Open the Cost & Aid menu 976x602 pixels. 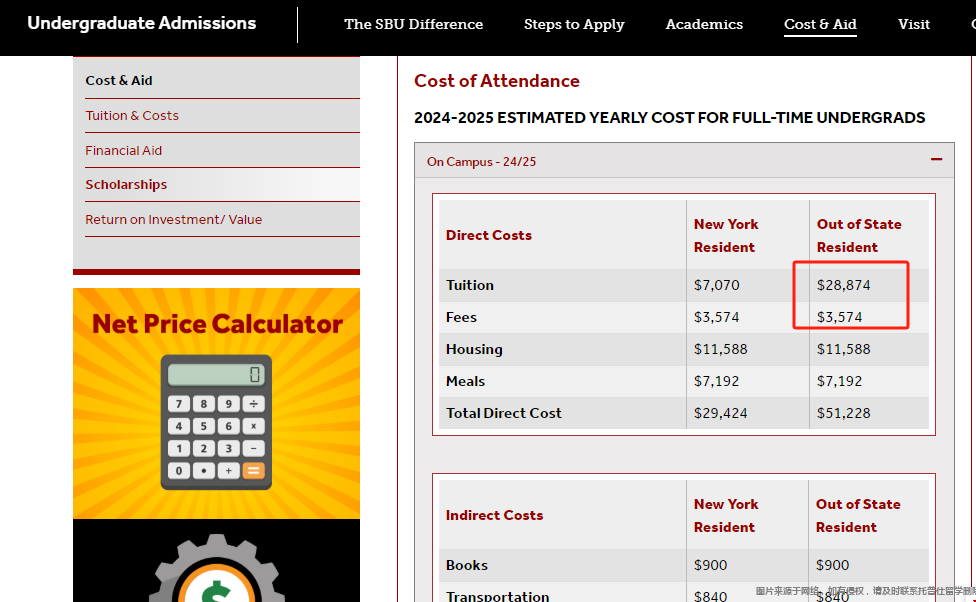(x=820, y=24)
